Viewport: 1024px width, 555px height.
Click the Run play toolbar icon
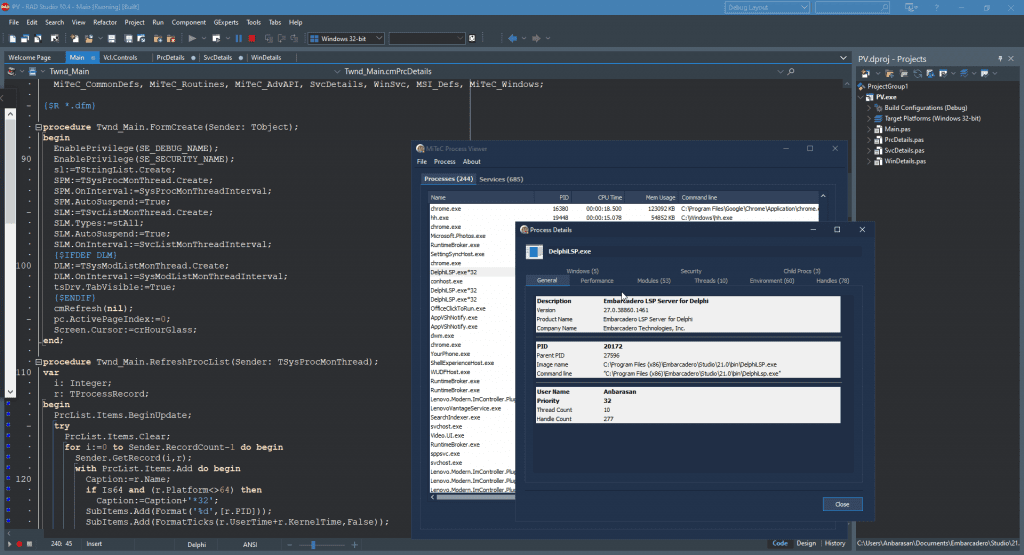point(192,39)
